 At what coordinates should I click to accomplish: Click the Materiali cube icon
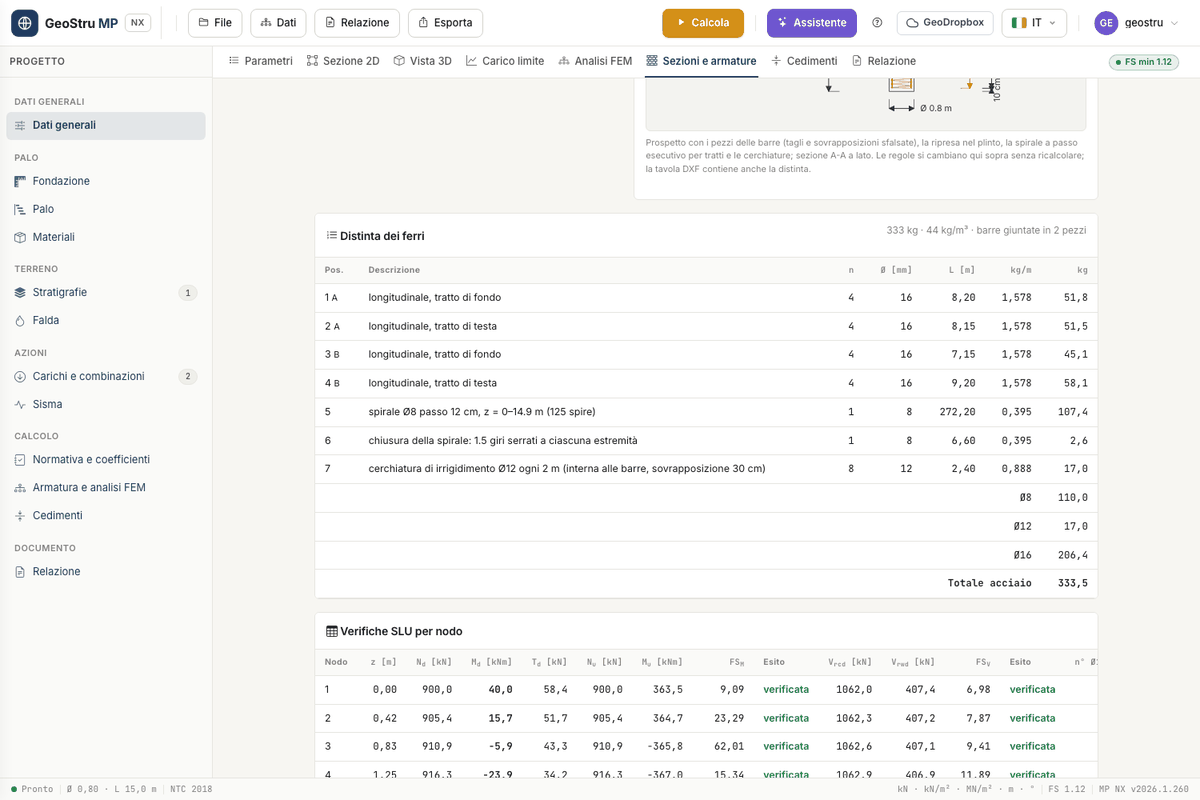click(x=20, y=237)
